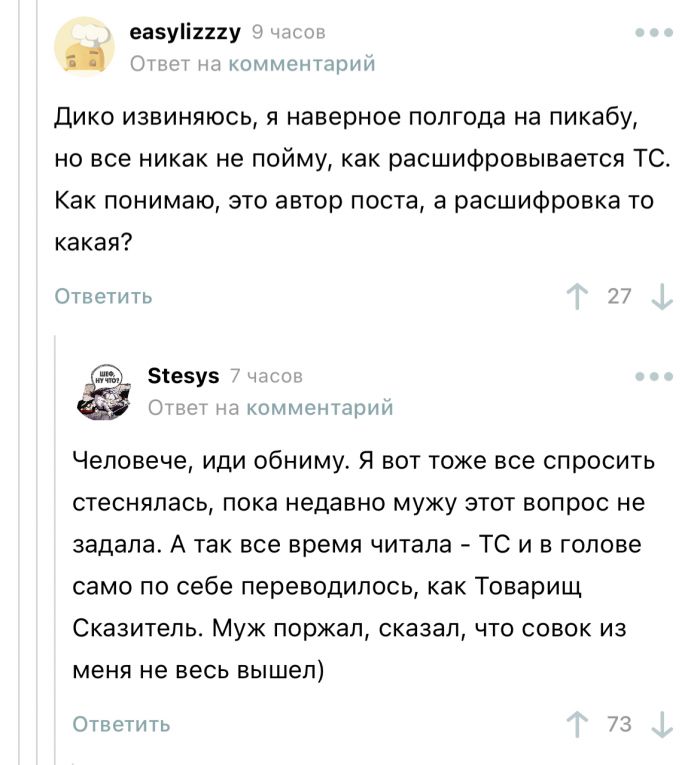The height and width of the screenshot is (765, 700).
Task: Click the rating count 27
Action: point(620,296)
